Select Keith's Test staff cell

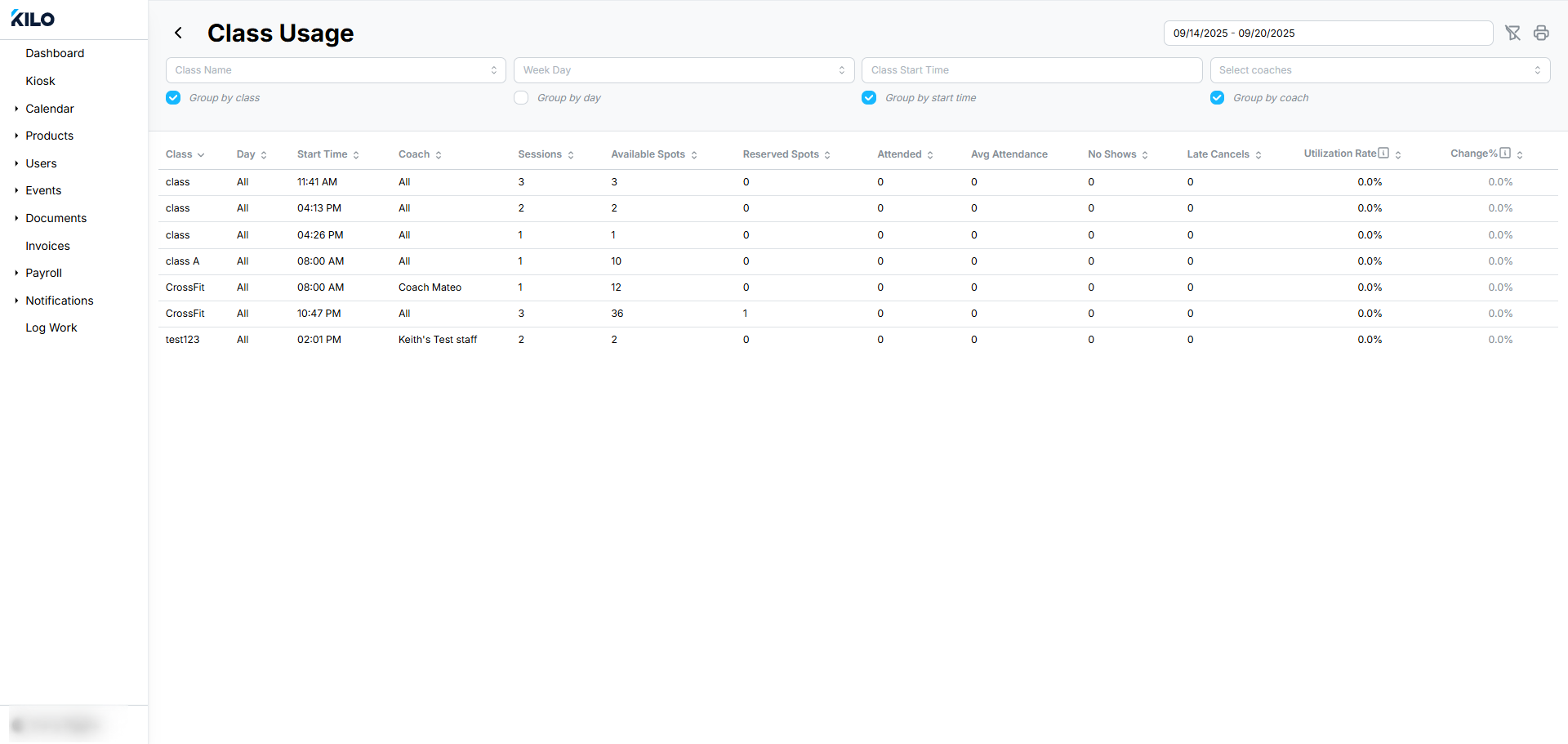(x=438, y=340)
